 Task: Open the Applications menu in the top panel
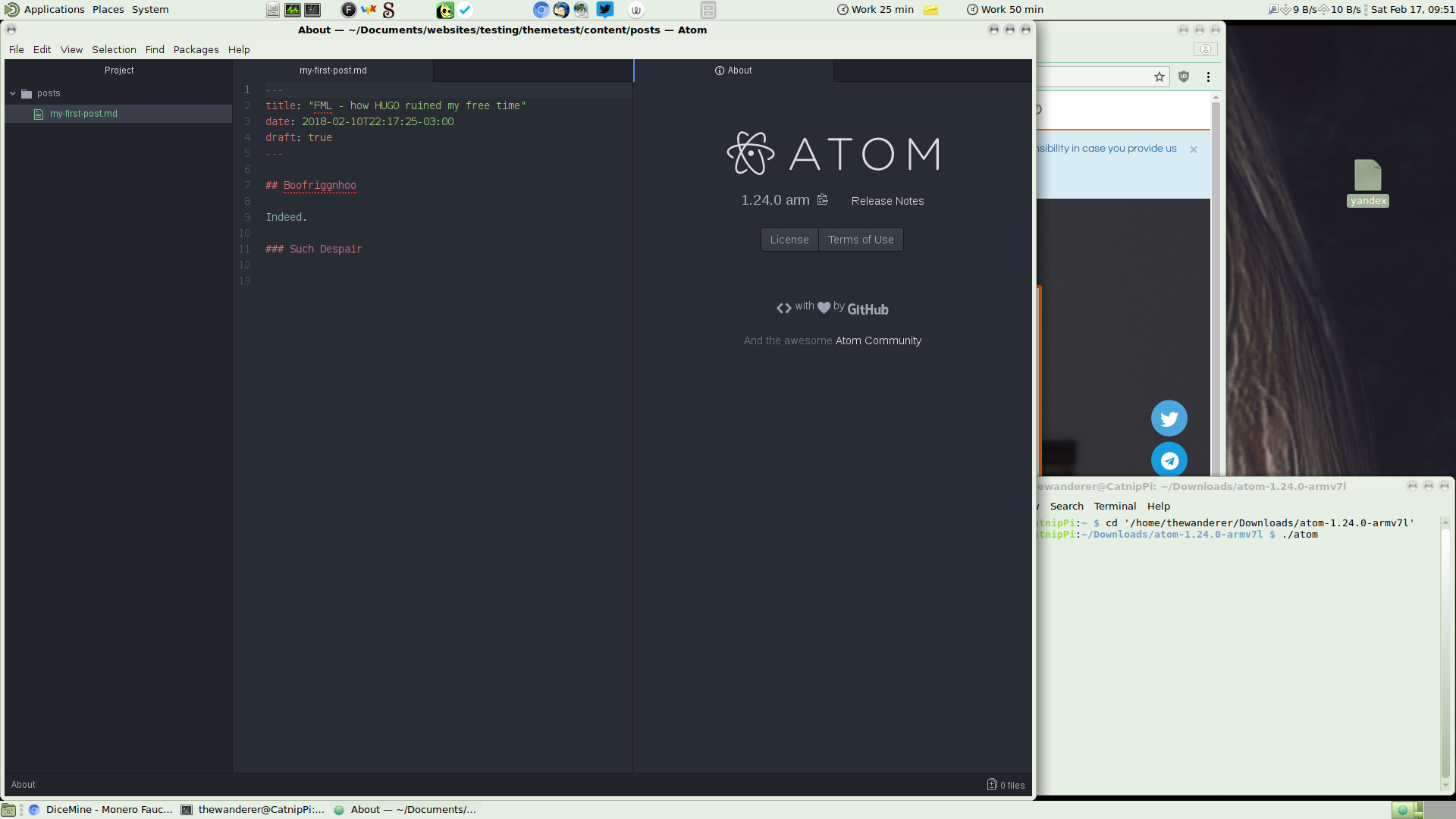[x=45, y=10]
